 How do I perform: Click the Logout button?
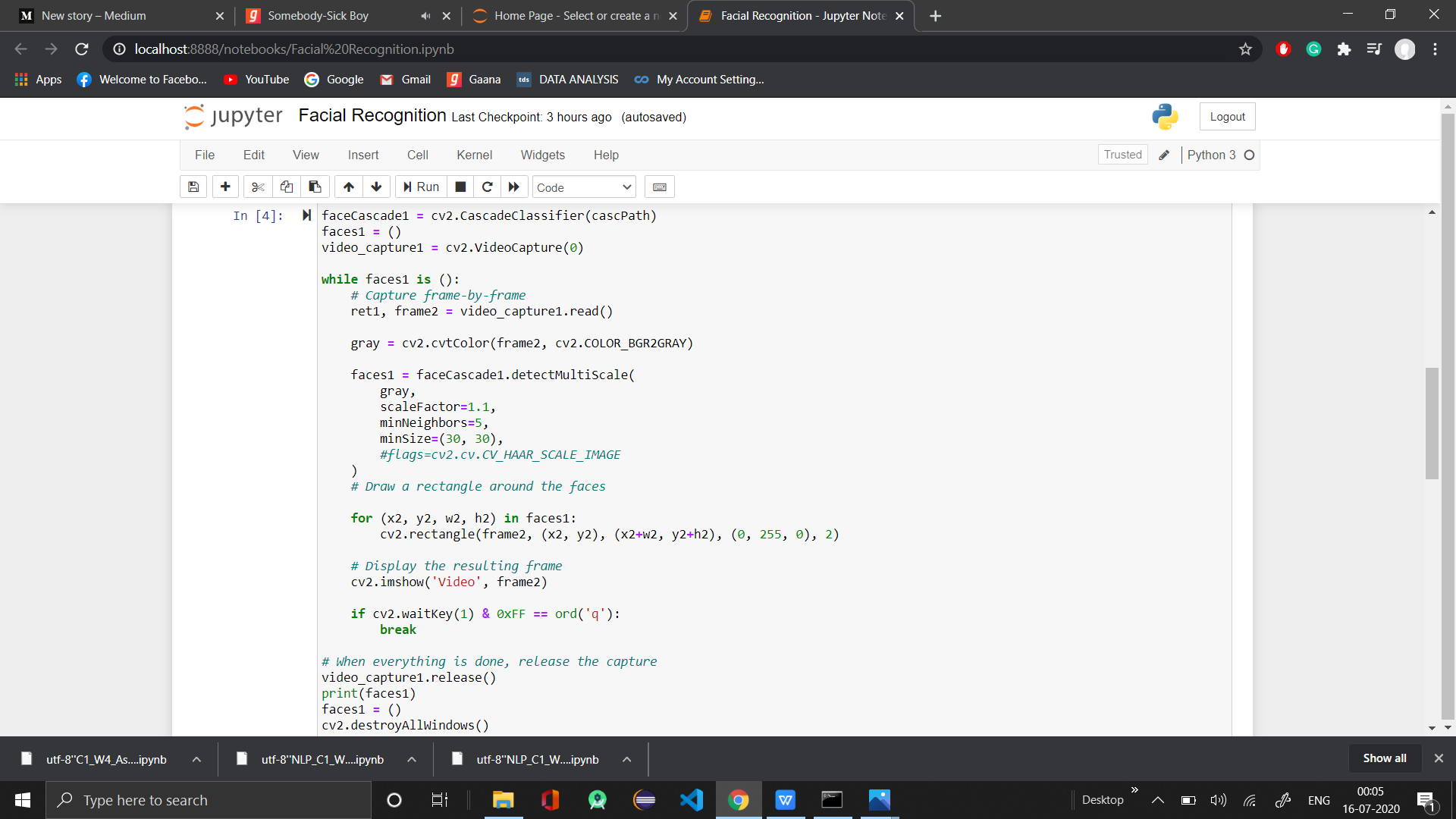pyautogui.click(x=1227, y=117)
